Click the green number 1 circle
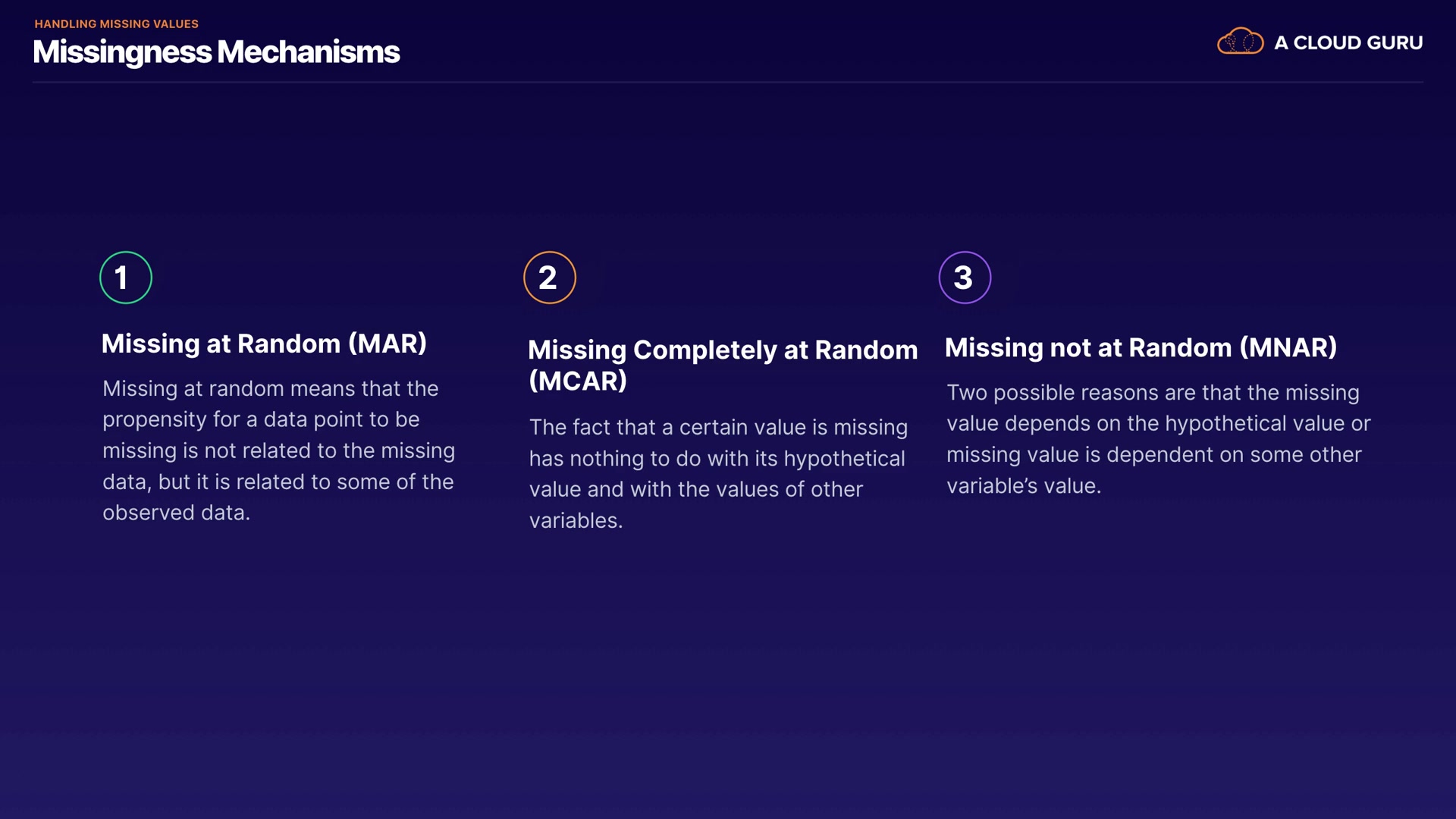 126,278
